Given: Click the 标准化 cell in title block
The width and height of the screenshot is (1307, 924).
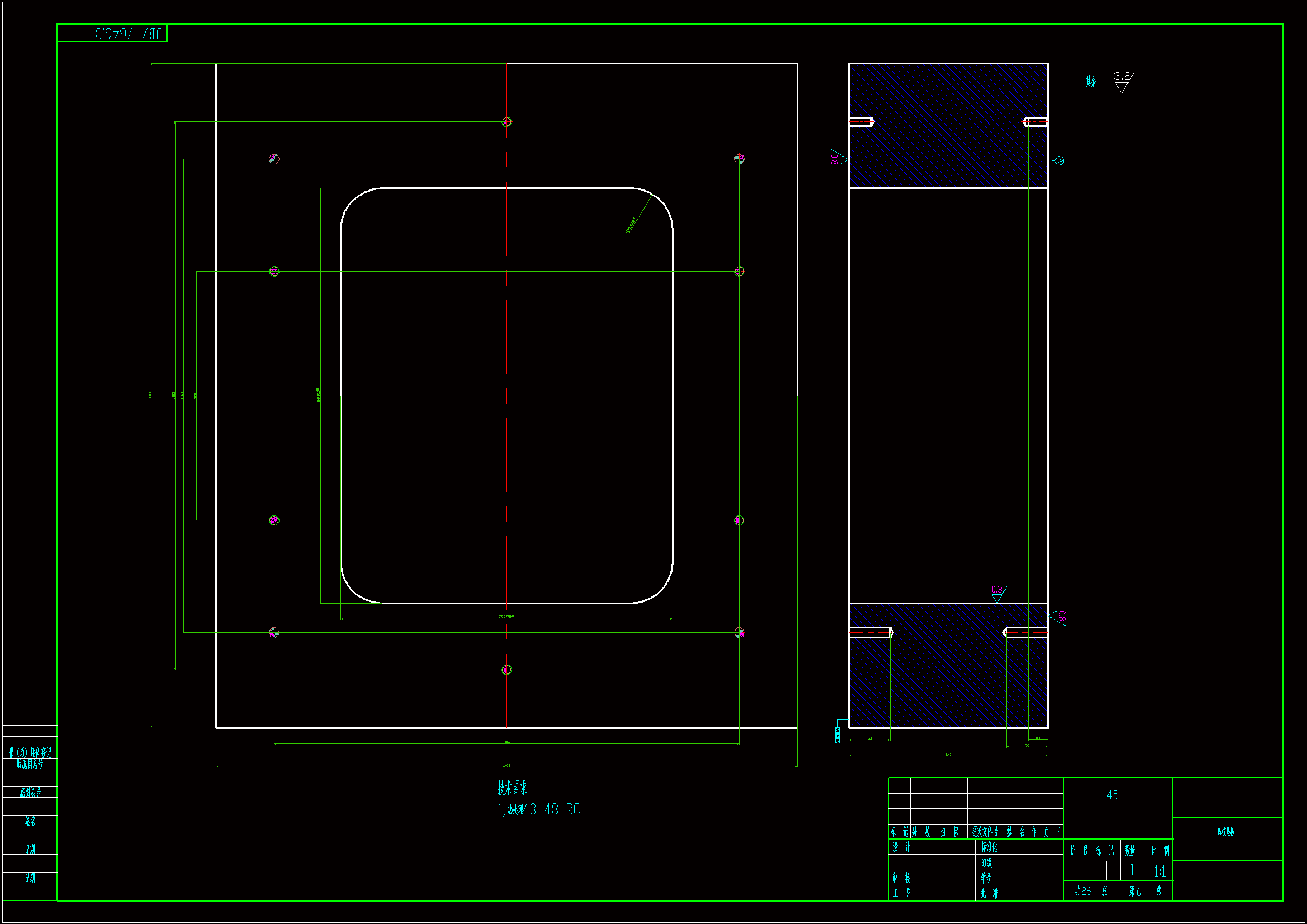Looking at the screenshot, I should pos(989,847).
